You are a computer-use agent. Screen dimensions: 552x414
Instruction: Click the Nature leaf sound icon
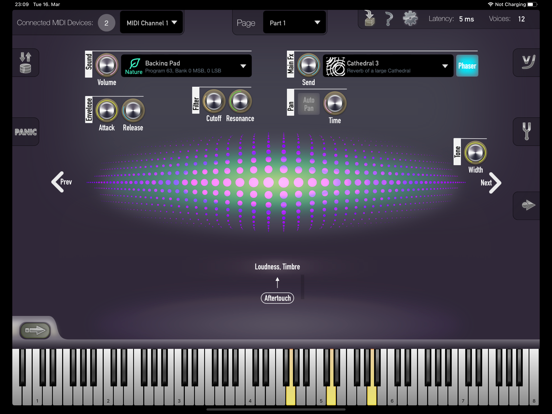pyautogui.click(x=134, y=66)
